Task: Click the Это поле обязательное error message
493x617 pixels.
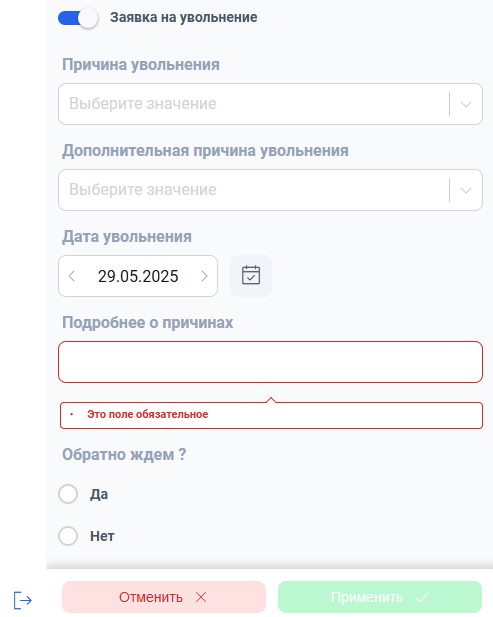Action: tap(148, 414)
